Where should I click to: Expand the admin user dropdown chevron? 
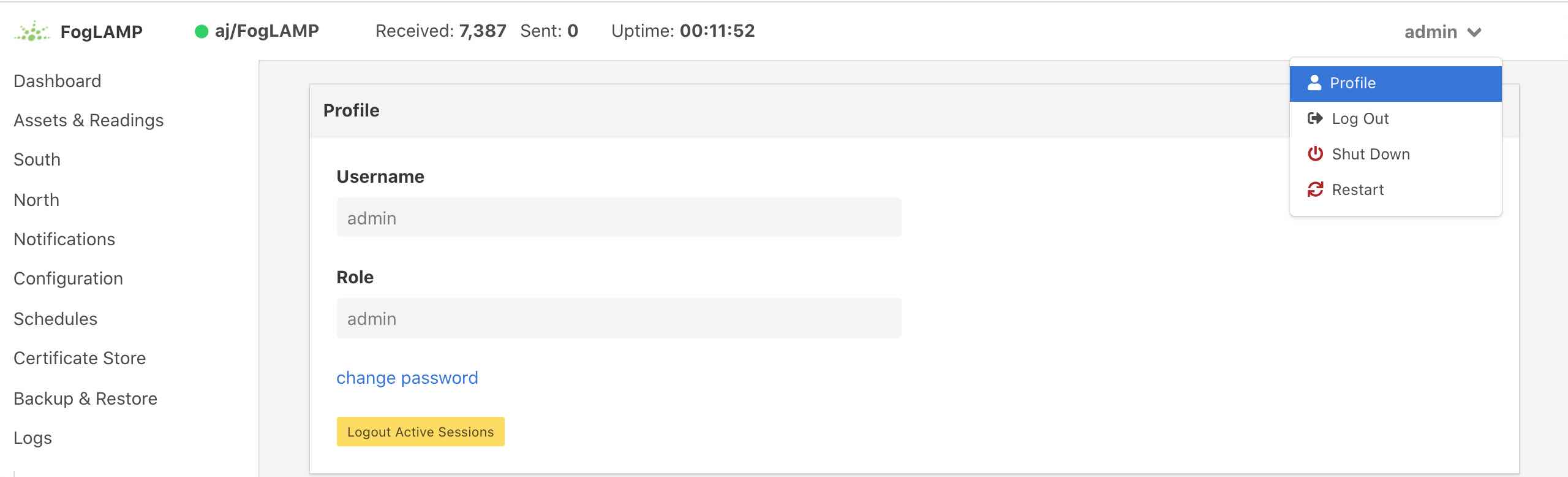tap(1474, 32)
